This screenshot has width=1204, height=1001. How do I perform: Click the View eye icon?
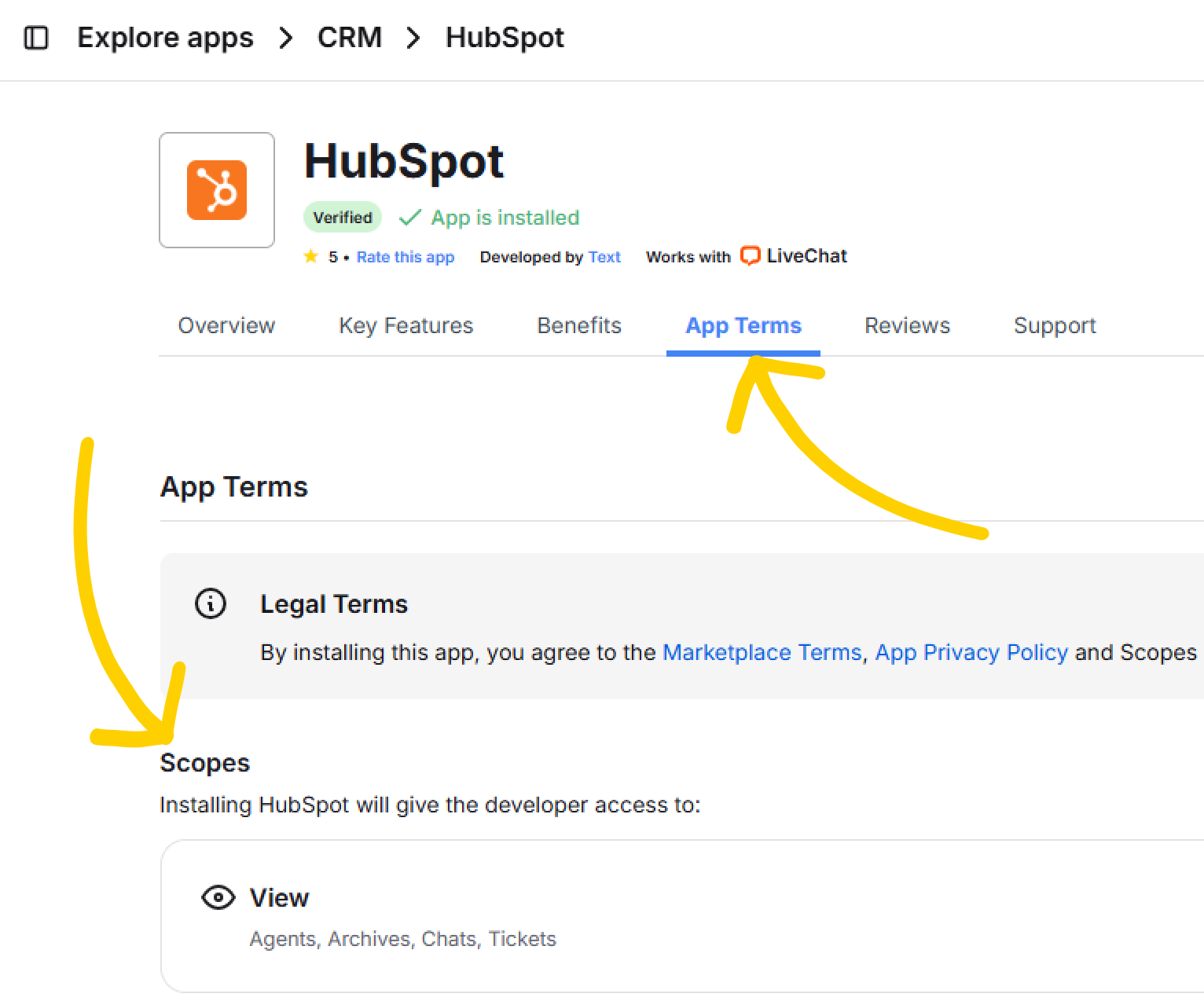[x=218, y=897]
